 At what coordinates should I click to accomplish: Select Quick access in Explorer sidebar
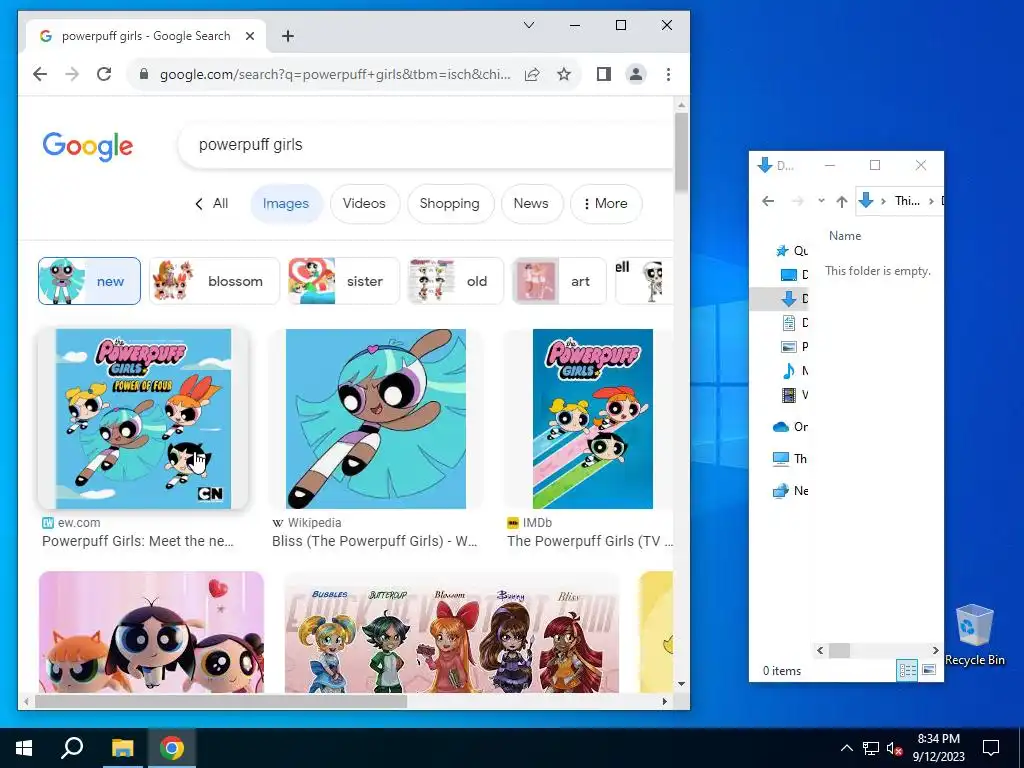click(791, 251)
